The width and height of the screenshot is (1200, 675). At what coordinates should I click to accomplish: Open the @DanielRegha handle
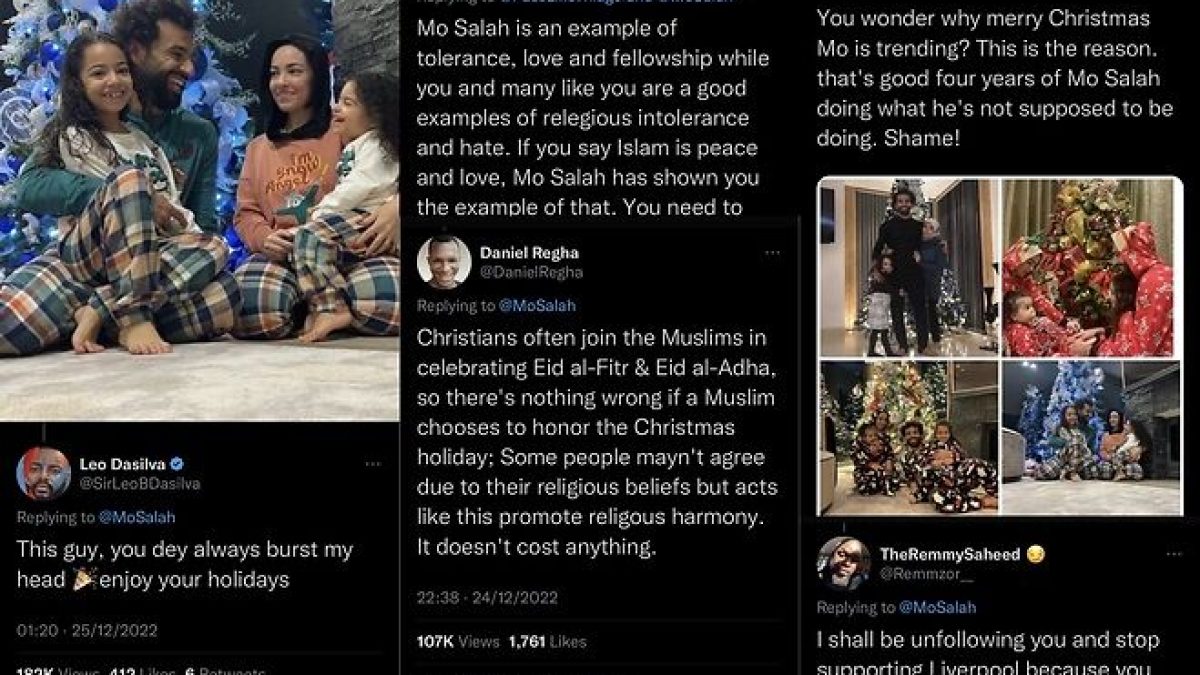click(x=531, y=272)
